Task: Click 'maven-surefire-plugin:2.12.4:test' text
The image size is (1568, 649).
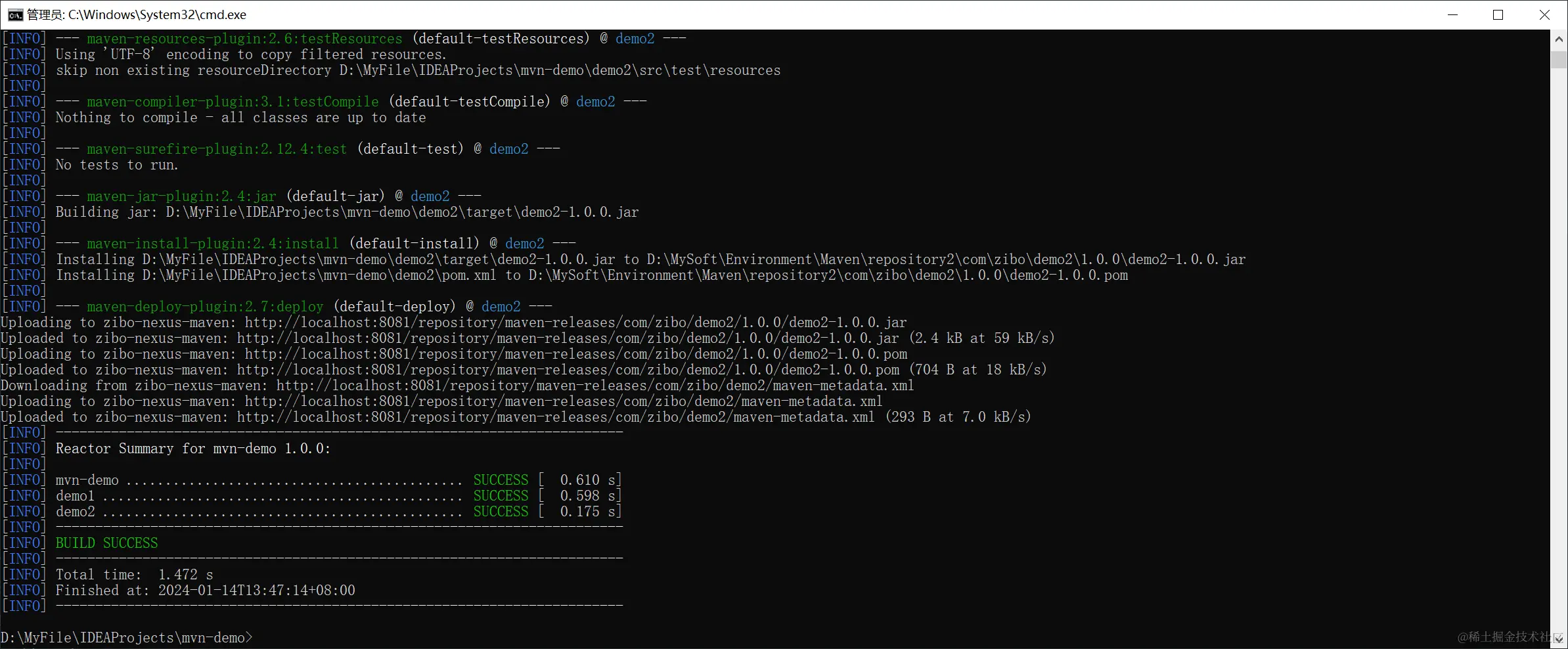Action: (217, 149)
